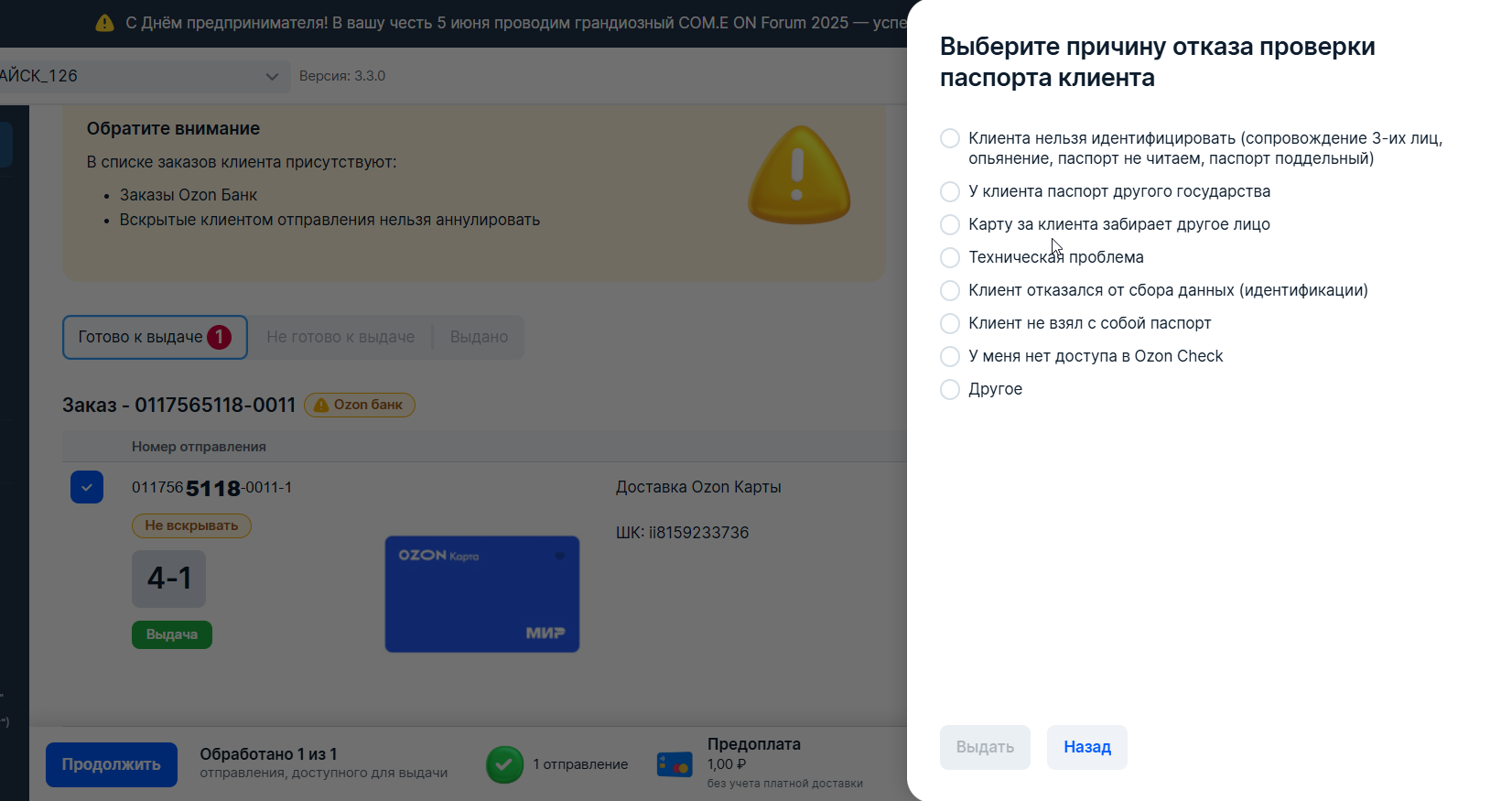
Task: Click the 'Заказы Ozon Банк' bullet item
Action: tap(189, 195)
